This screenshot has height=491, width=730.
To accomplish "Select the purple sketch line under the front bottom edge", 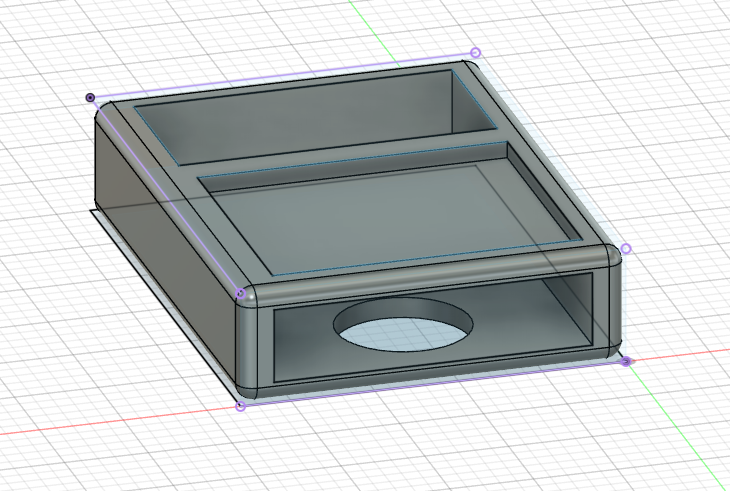I will point(430,384).
